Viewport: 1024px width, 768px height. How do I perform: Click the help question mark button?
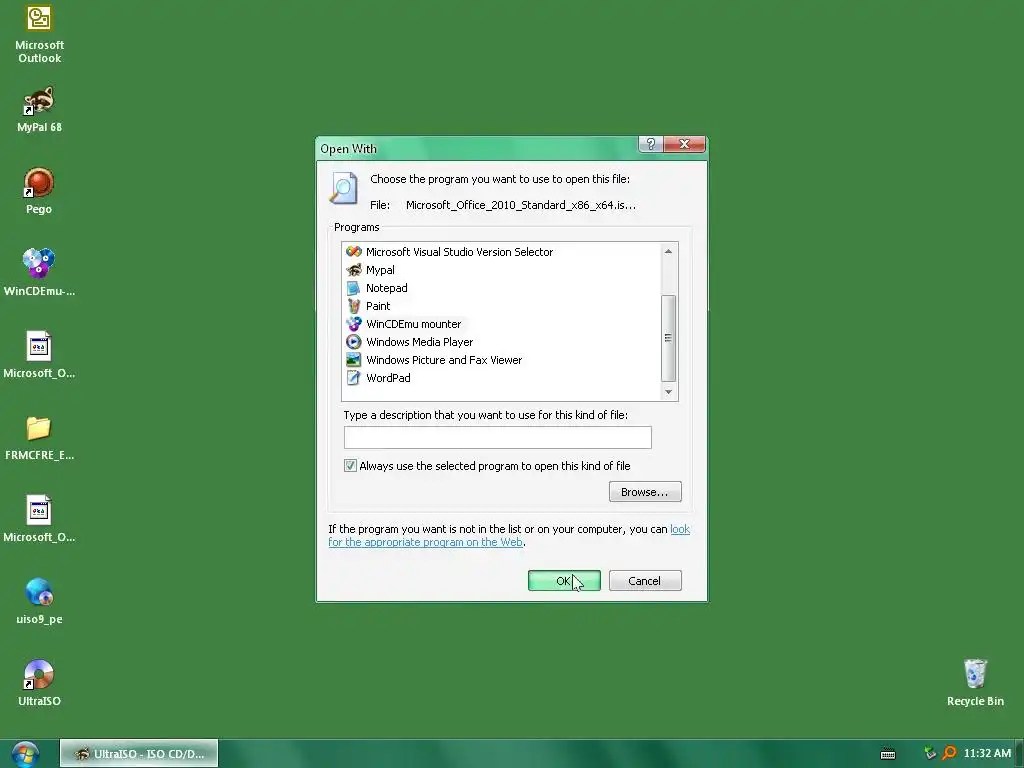coord(650,144)
